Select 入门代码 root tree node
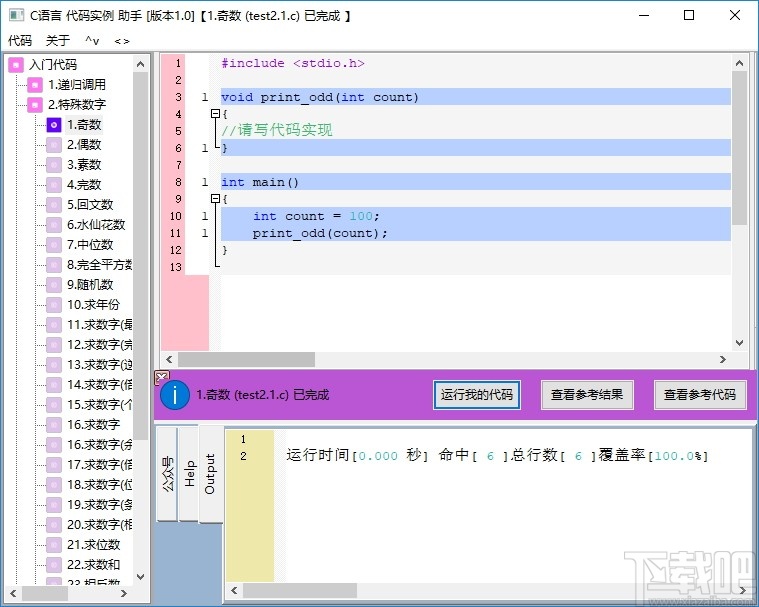This screenshot has width=759, height=607. coord(53,65)
